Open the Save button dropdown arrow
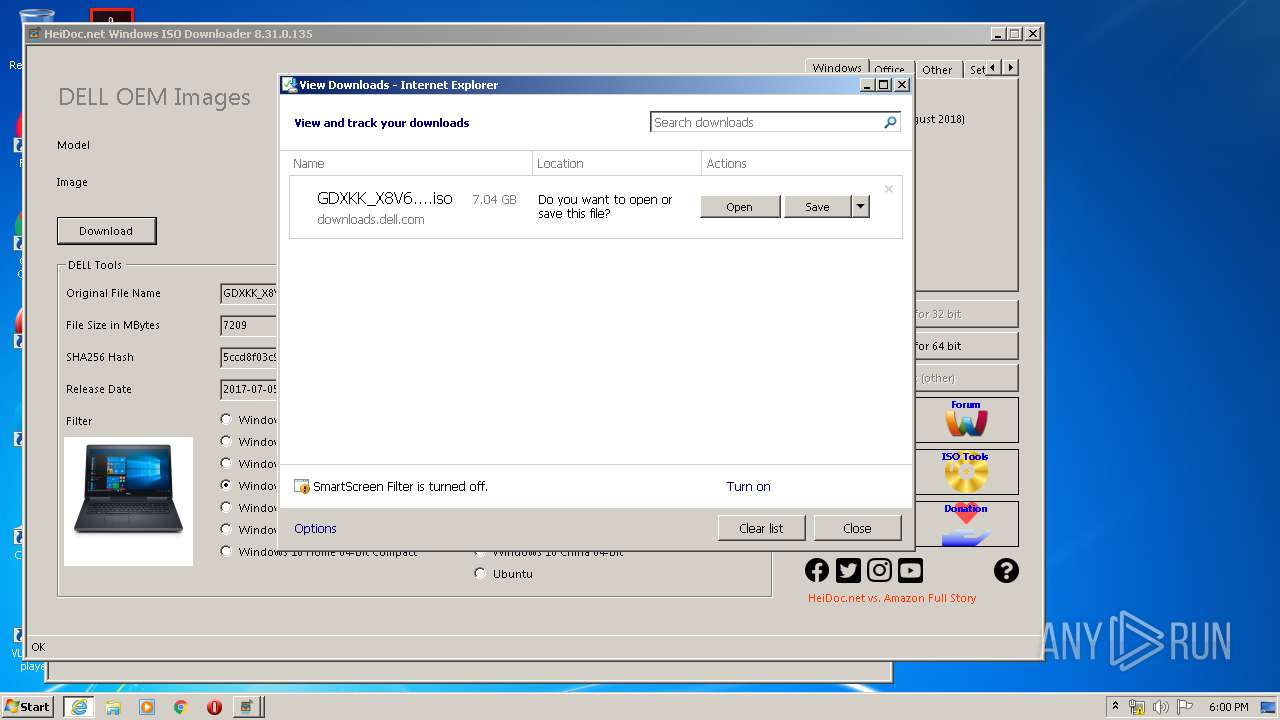 click(x=860, y=207)
